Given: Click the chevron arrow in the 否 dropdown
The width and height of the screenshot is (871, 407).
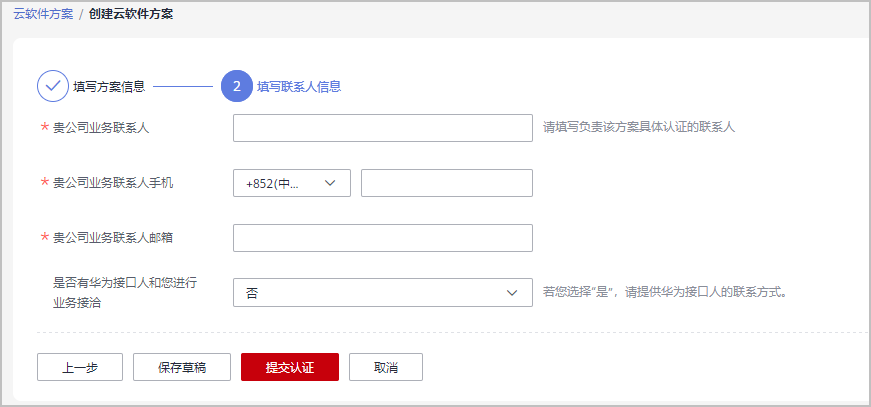Looking at the screenshot, I should click(512, 293).
